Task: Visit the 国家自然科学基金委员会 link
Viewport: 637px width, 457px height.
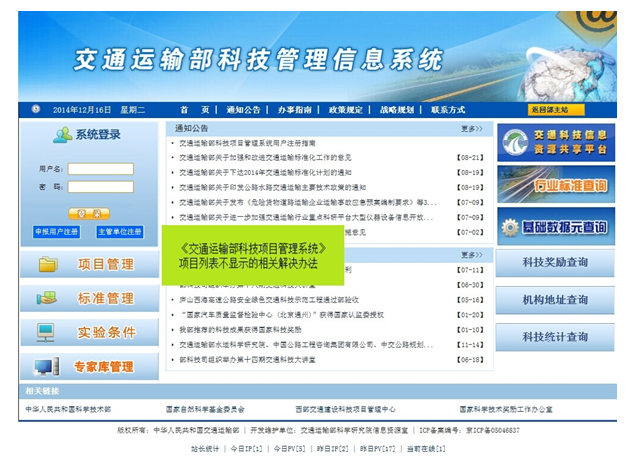Action: pyautogui.click(x=205, y=409)
